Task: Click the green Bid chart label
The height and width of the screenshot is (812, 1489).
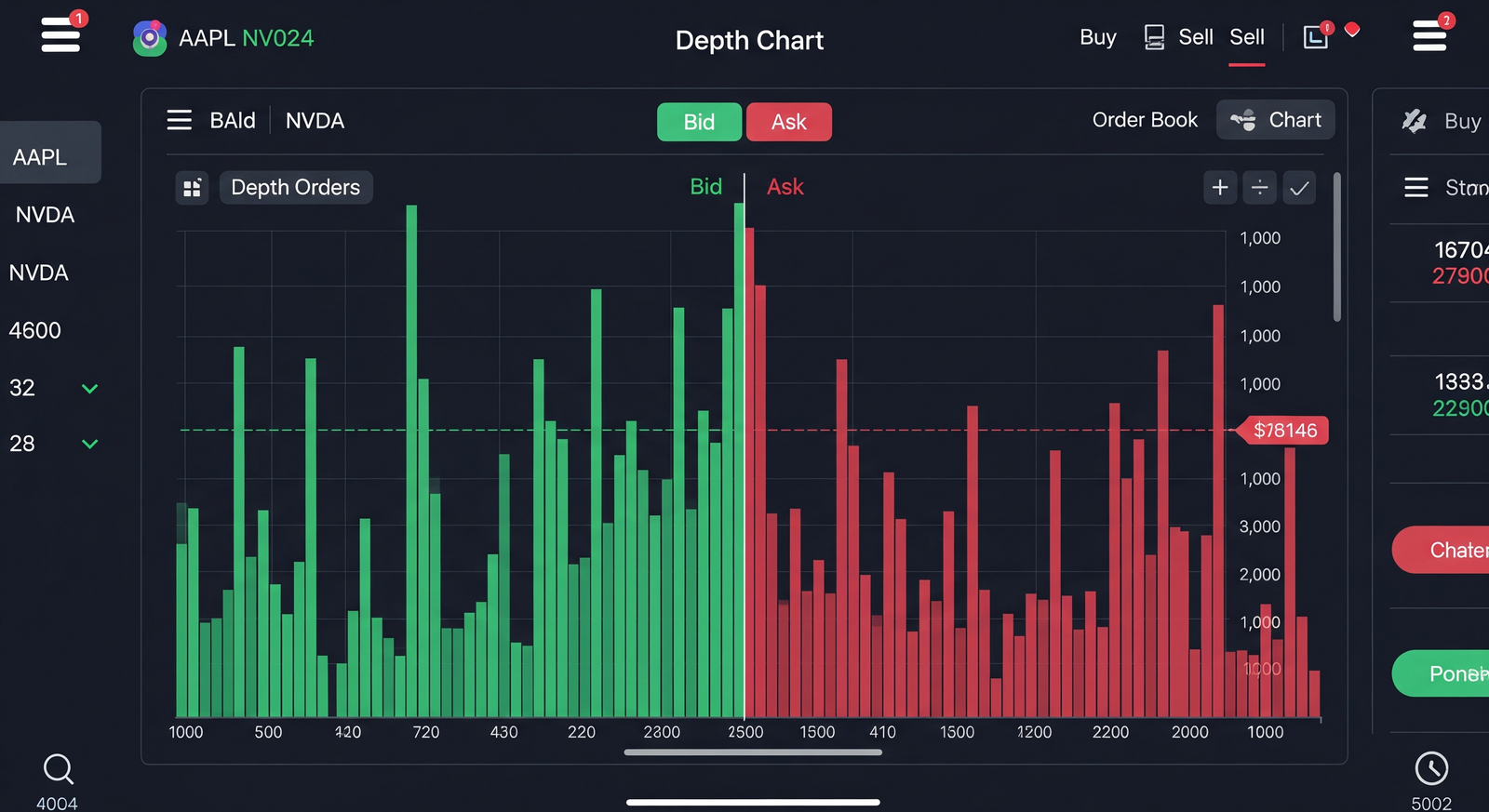Action: (x=706, y=187)
